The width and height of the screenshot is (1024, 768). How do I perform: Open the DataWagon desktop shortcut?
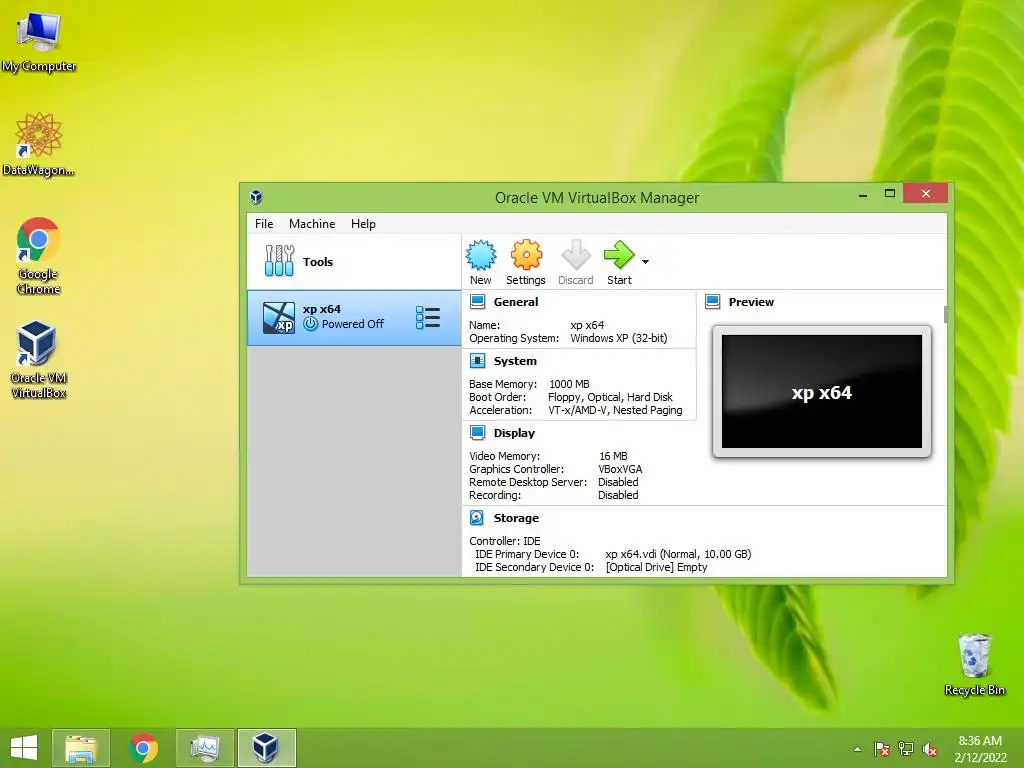pyautogui.click(x=39, y=145)
